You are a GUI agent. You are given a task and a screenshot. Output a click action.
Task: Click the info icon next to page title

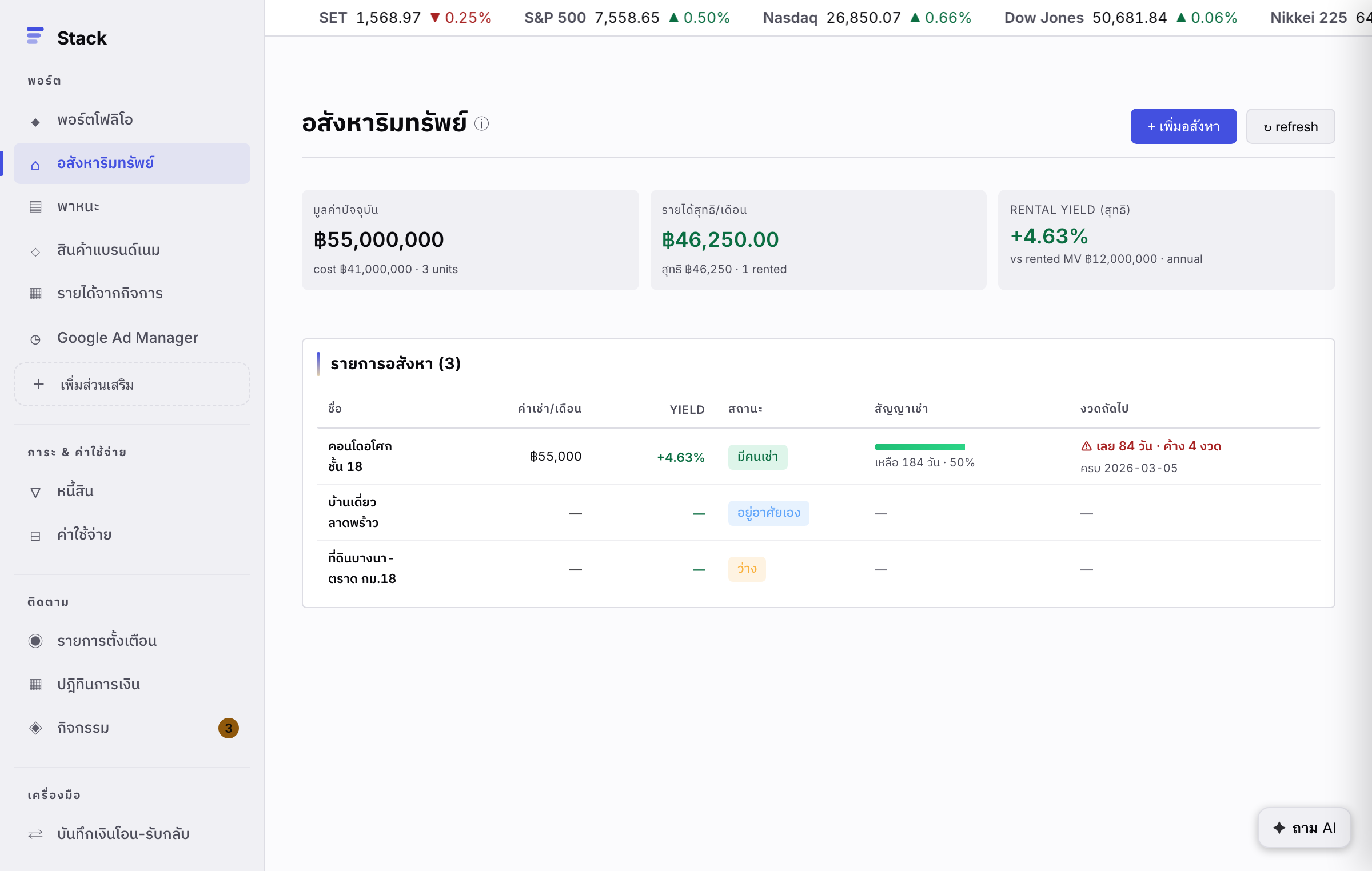point(481,123)
